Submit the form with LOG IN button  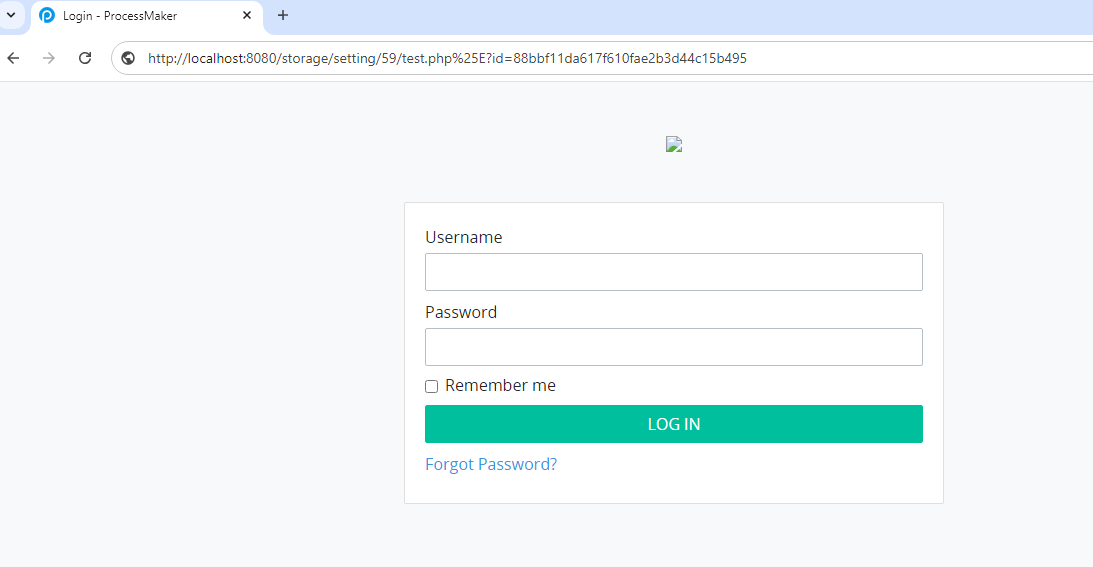[x=673, y=424]
